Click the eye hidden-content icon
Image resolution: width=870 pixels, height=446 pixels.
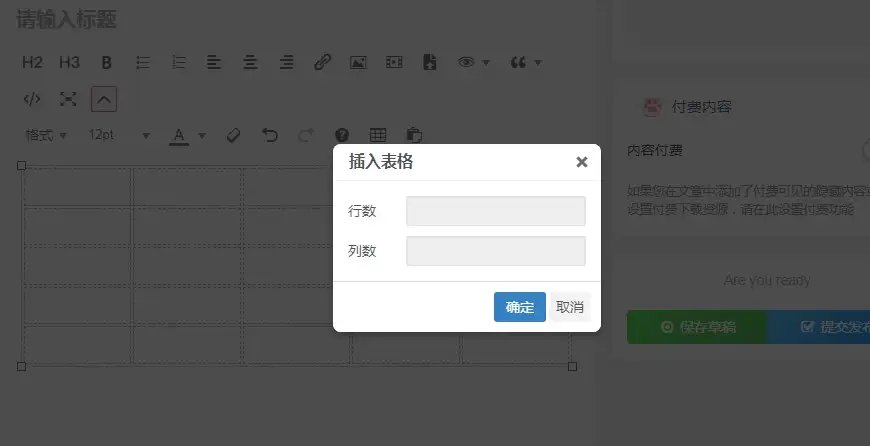click(x=466, y=62)
